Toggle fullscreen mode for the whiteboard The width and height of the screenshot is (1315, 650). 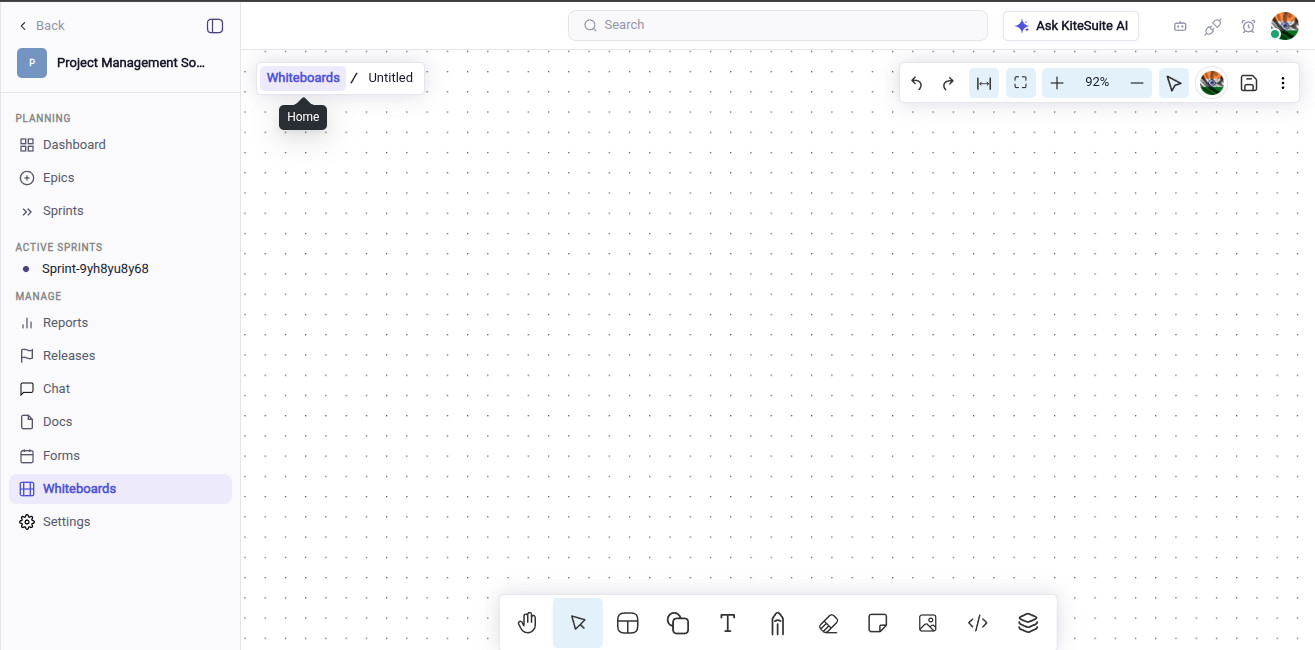pyautogui.click(x=1020, y=83)
